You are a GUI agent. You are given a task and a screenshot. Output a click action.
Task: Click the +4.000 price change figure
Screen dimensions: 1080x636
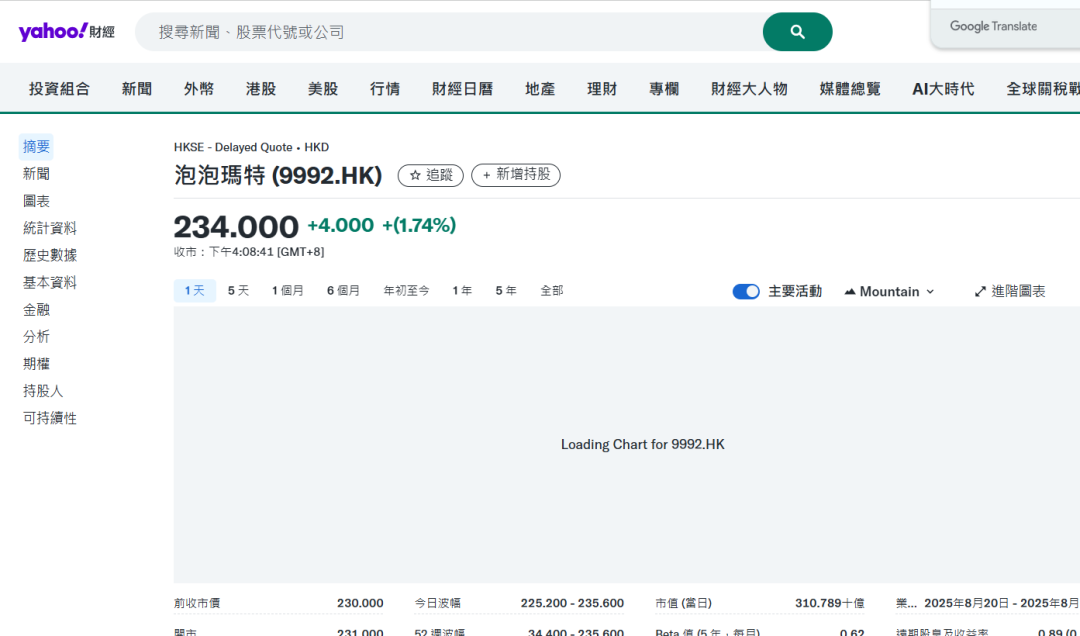tap(340, 225)
